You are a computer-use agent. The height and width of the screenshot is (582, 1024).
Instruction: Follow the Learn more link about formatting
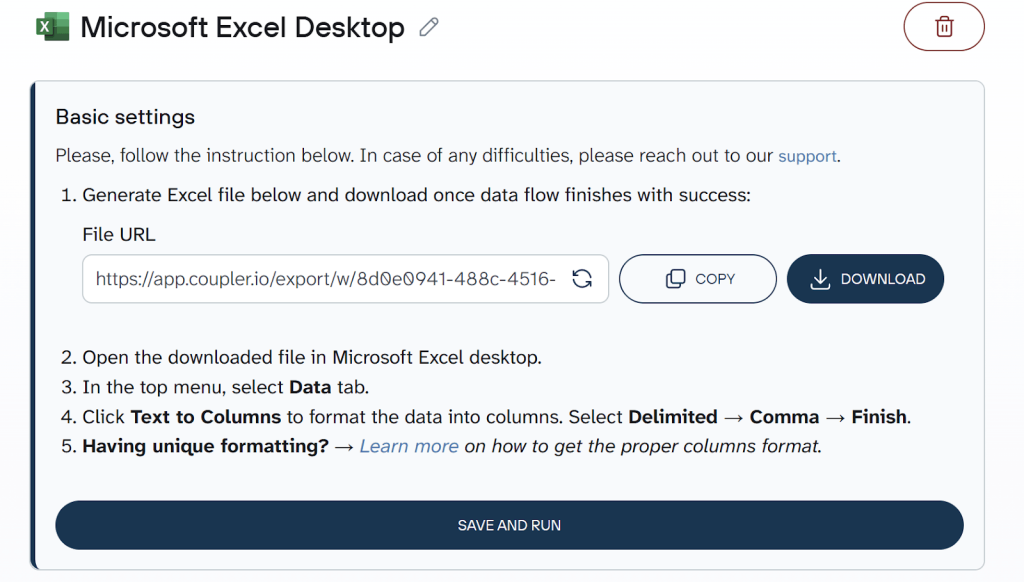click(409, 446)
